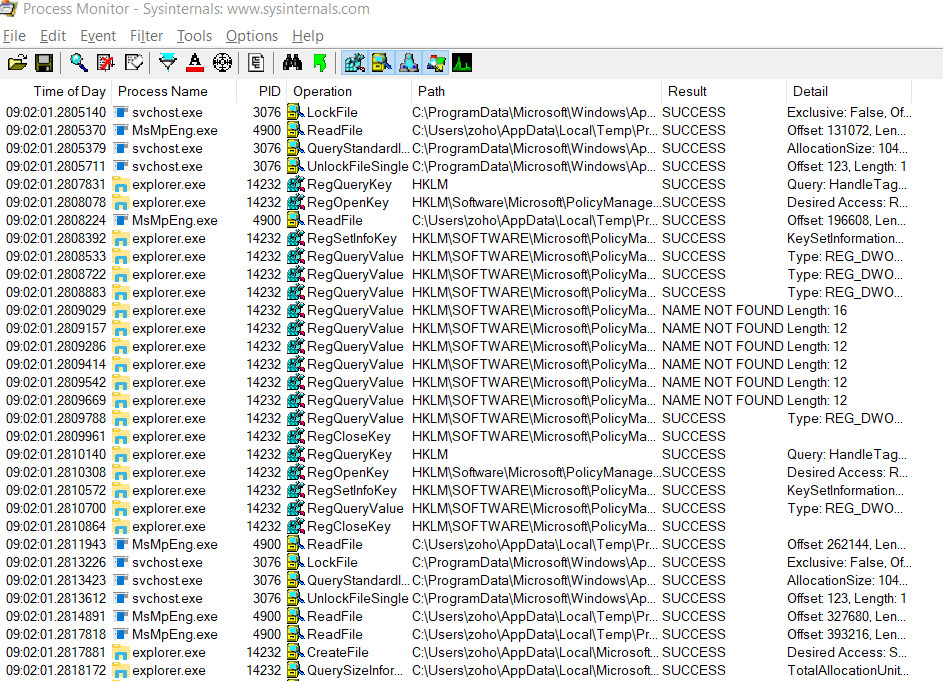Select NAME NOT FOUND result at 09:02:01.2809157
Viewport: 943px width, 681px height.
tap(723, 328)
